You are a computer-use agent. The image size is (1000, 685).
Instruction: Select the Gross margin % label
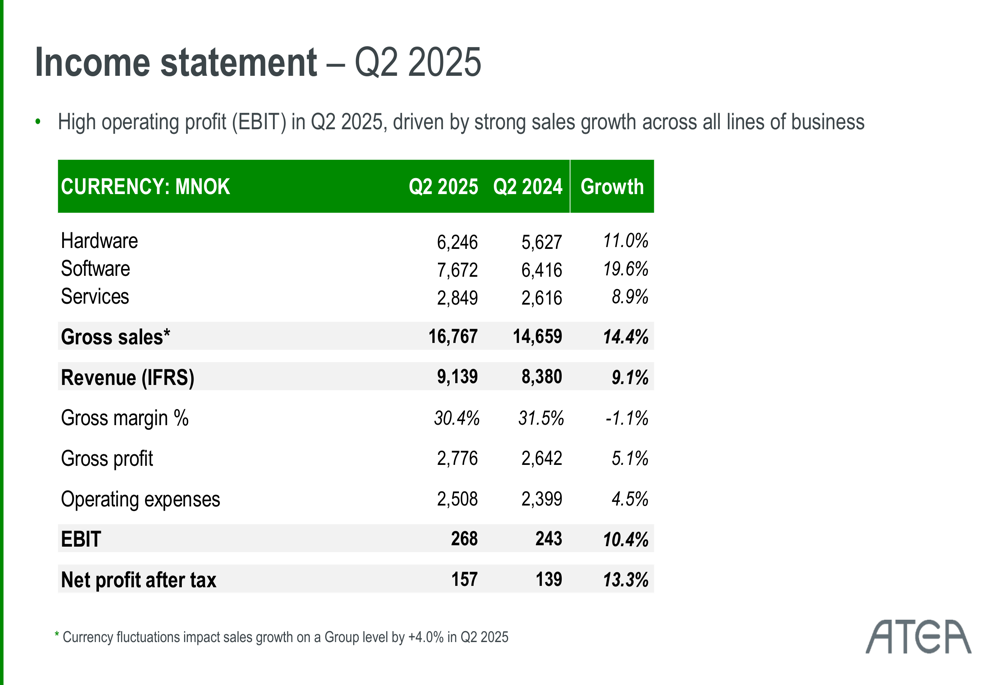coord(125,419)
